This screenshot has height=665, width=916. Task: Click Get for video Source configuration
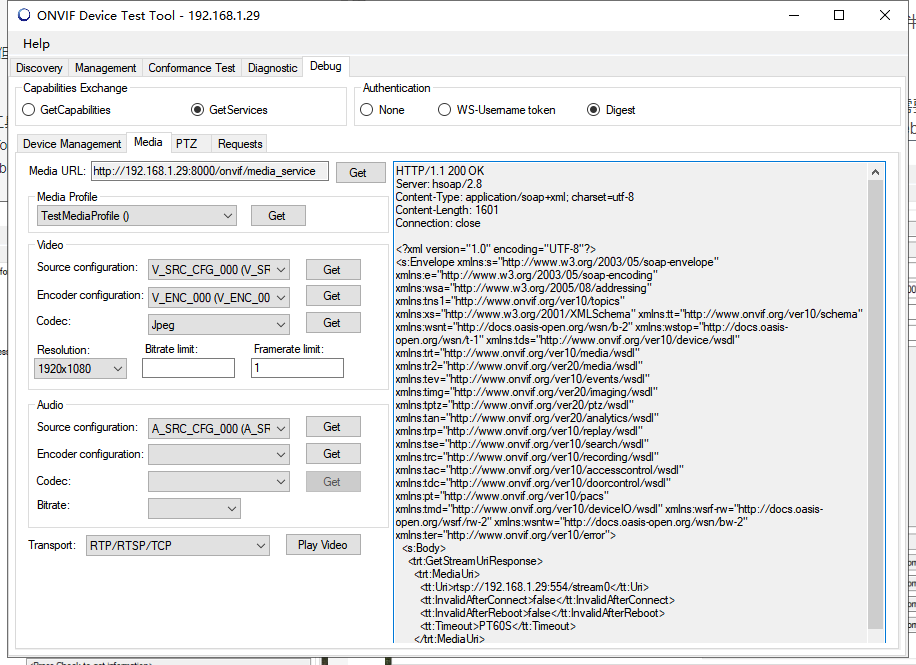tap(332, 269)
